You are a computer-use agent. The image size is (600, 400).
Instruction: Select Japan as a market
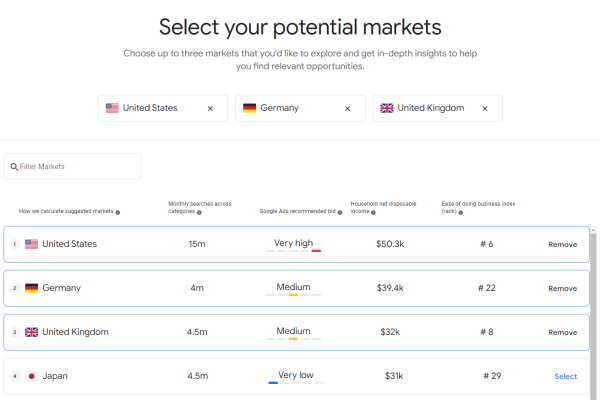tap(566, 376)
